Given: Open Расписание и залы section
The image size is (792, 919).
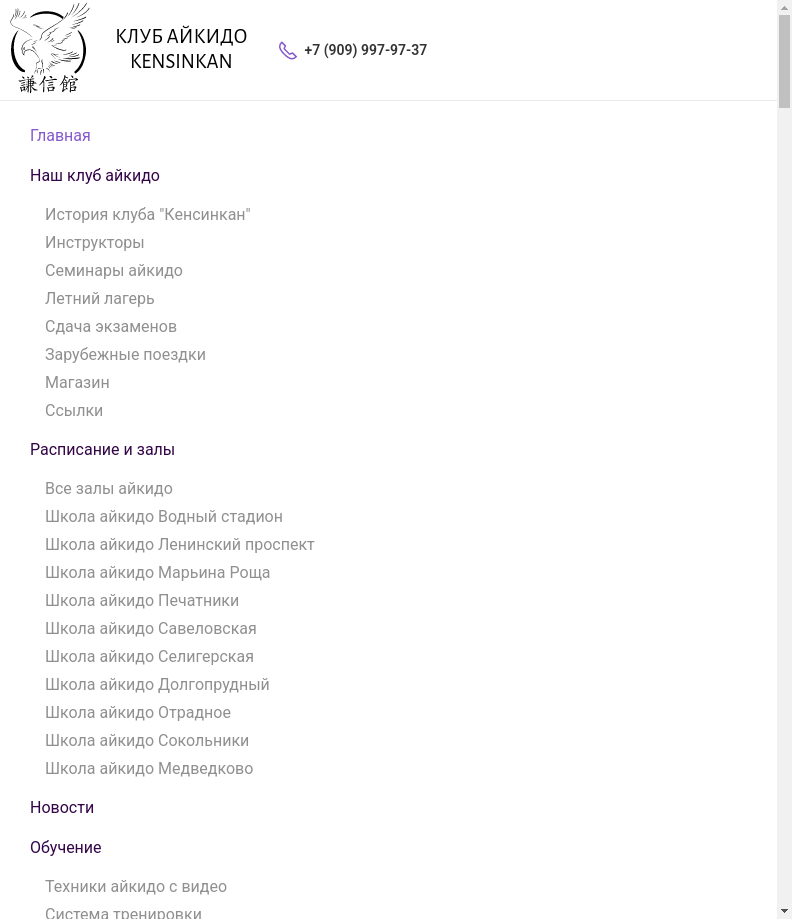Looking at the screenshot, I should pos(102,450).
